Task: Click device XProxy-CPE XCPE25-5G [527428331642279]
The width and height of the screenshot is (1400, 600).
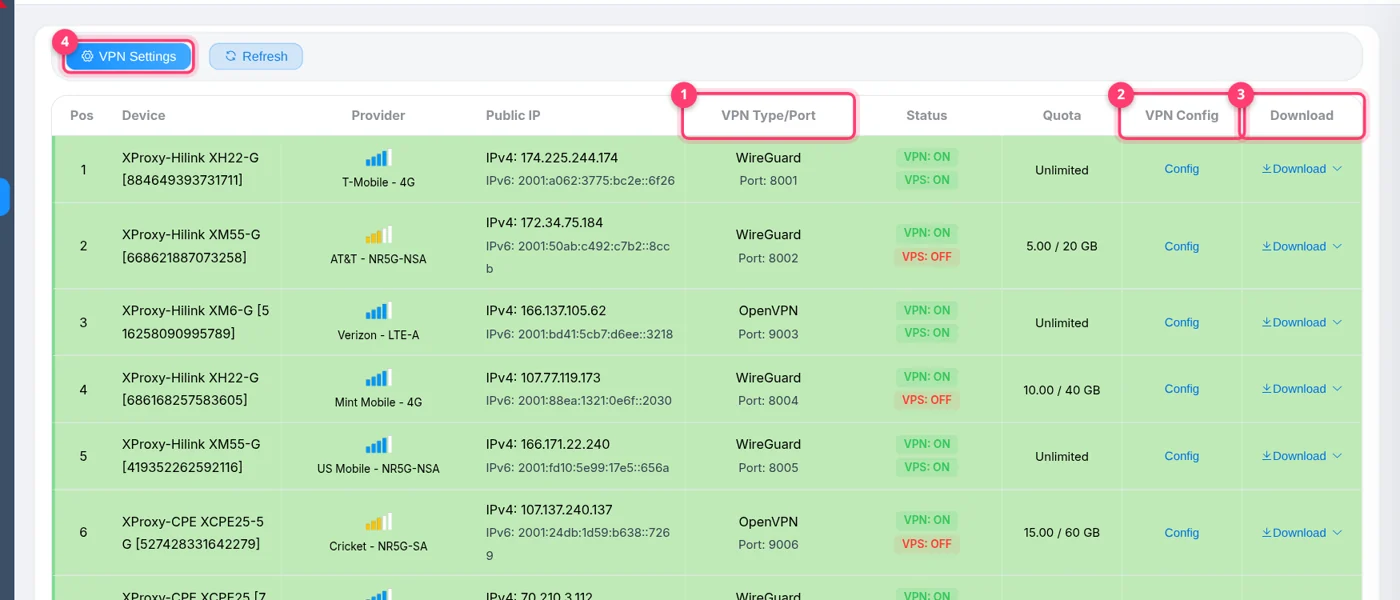Action: point(194,533)
